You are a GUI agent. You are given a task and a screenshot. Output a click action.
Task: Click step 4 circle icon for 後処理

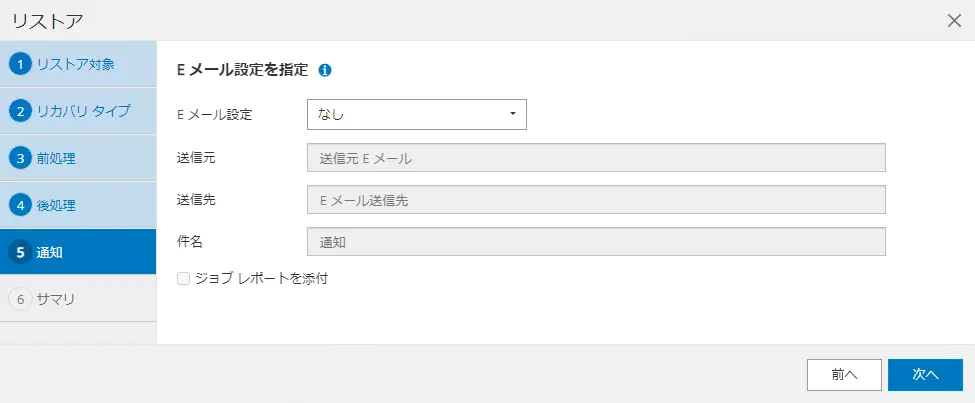pyautogui.click(x=21, y=205)
